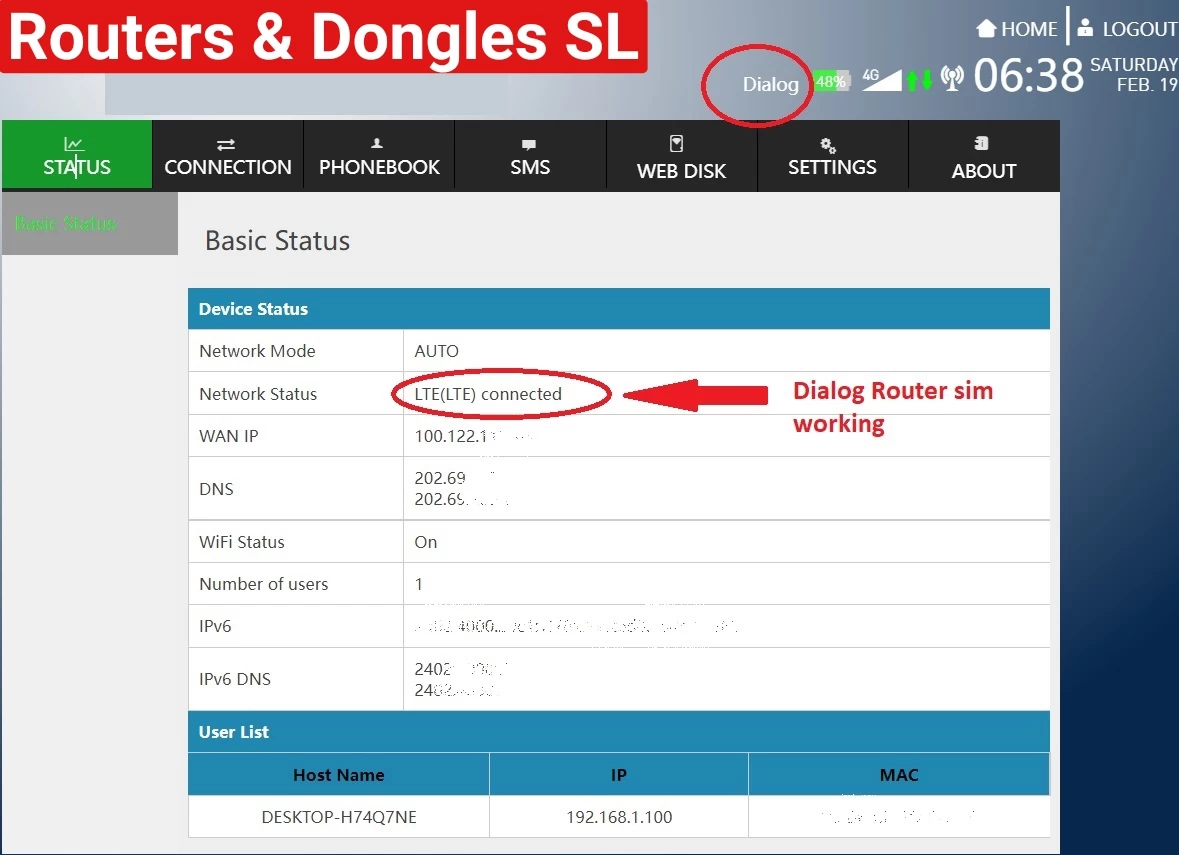Open the ABOUT tab
The width and height of the screenshot is (1179, 855).
tap(984, 155)
